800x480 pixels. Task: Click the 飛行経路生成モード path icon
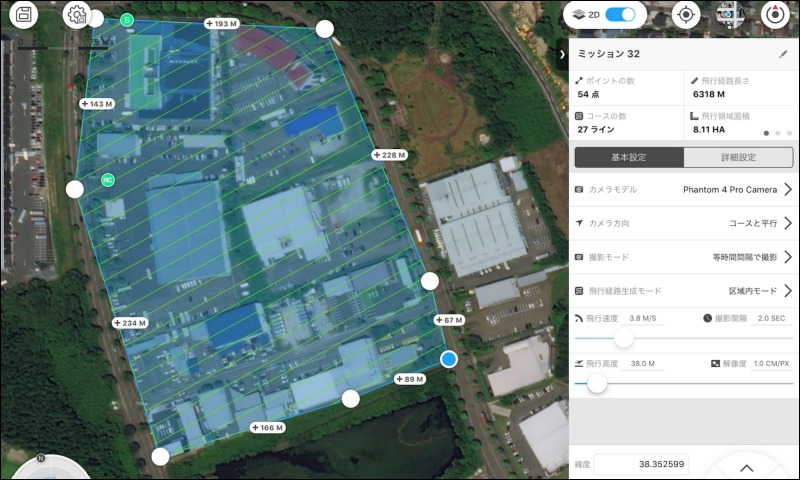pos(579,291)
